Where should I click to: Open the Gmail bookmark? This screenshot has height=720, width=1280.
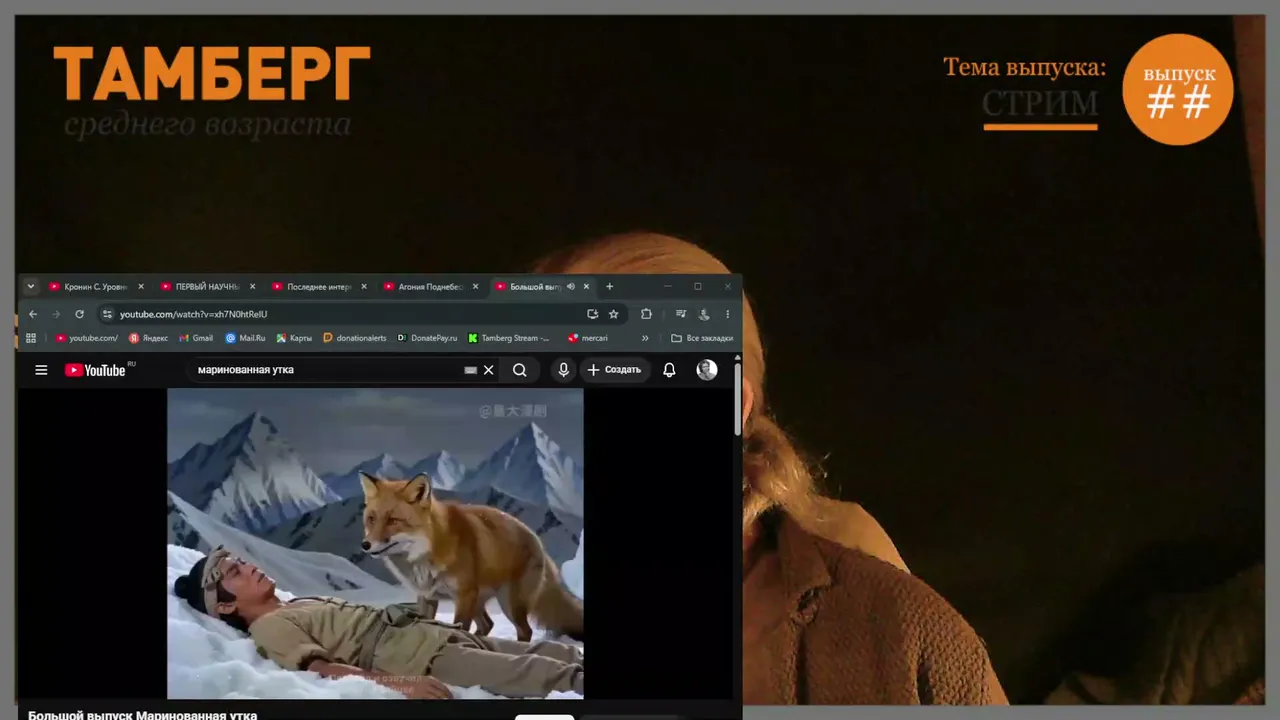pos(196,338)
